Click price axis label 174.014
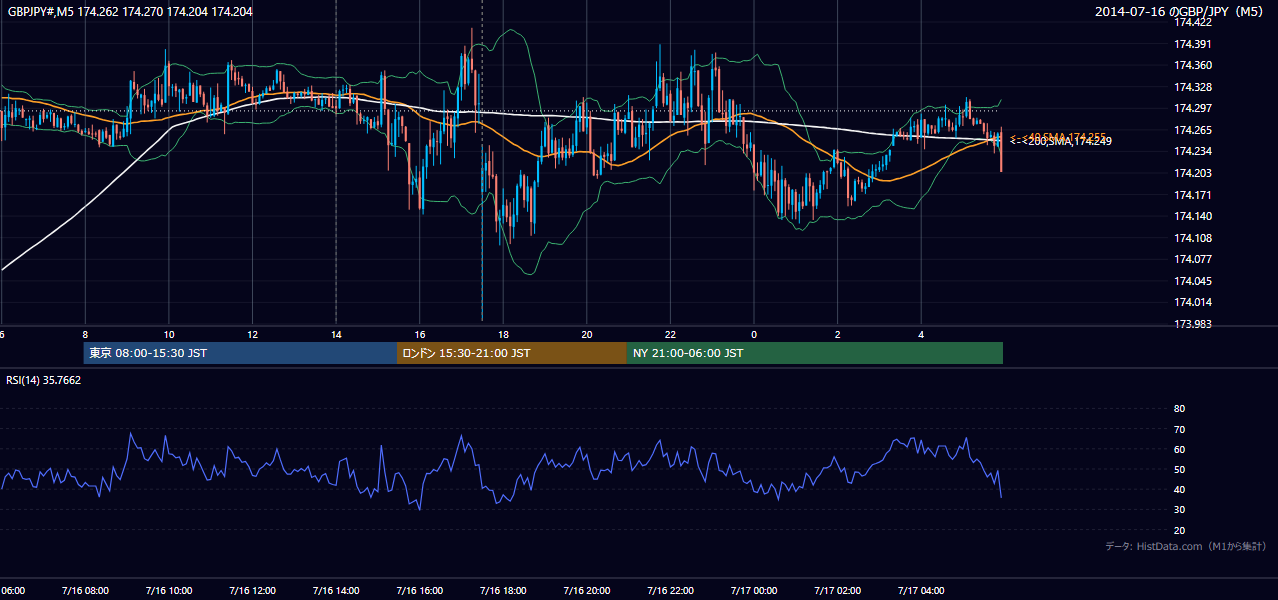The width and height of the screenshot is (1278, 600). coord(1195,302)
